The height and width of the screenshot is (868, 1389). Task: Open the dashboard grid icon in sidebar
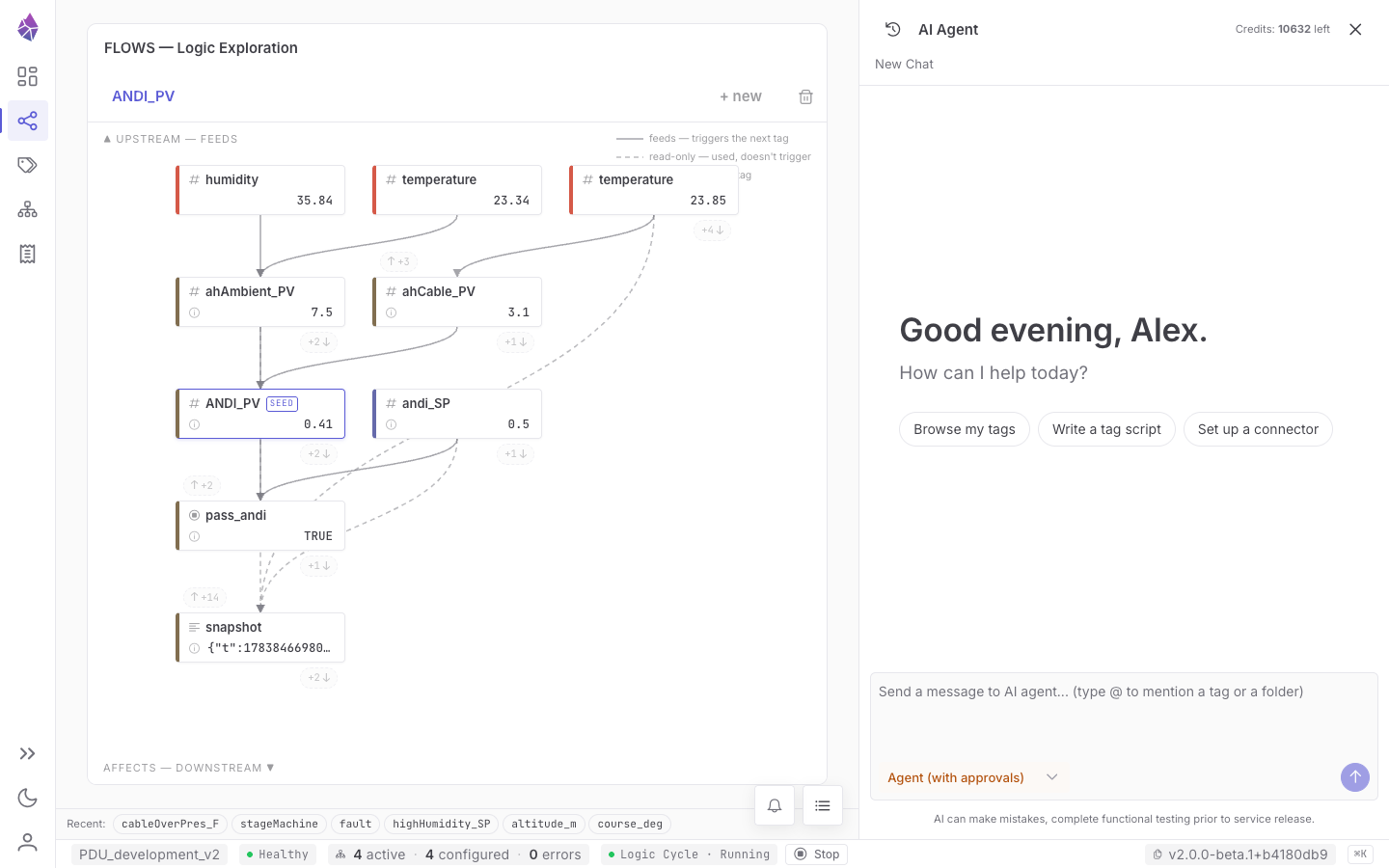click(28, 76)
